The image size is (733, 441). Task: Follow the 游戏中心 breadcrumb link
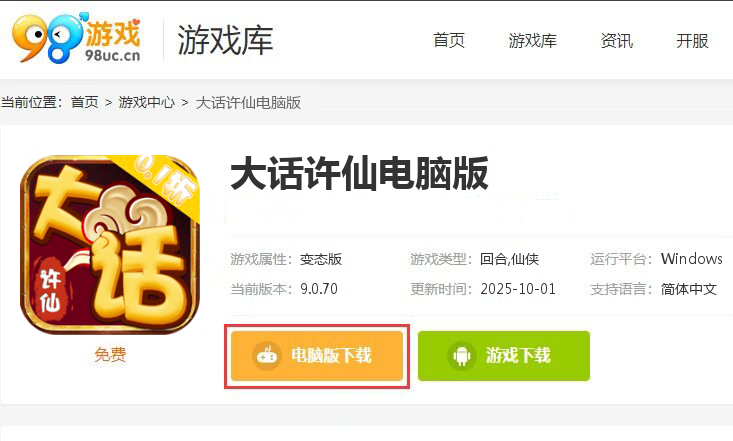point(146,102)
